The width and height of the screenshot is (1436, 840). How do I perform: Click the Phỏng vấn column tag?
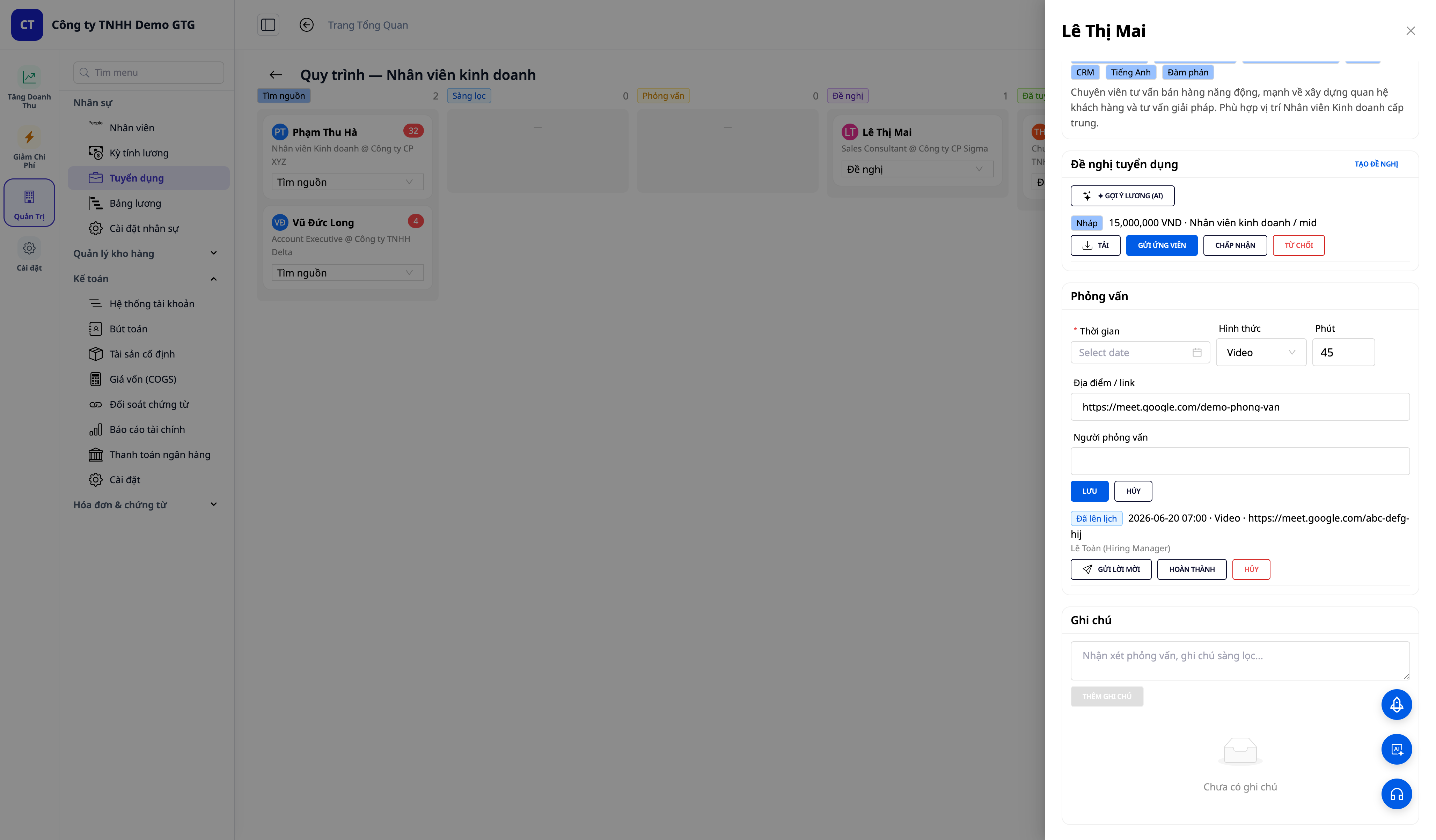point(663,96)
